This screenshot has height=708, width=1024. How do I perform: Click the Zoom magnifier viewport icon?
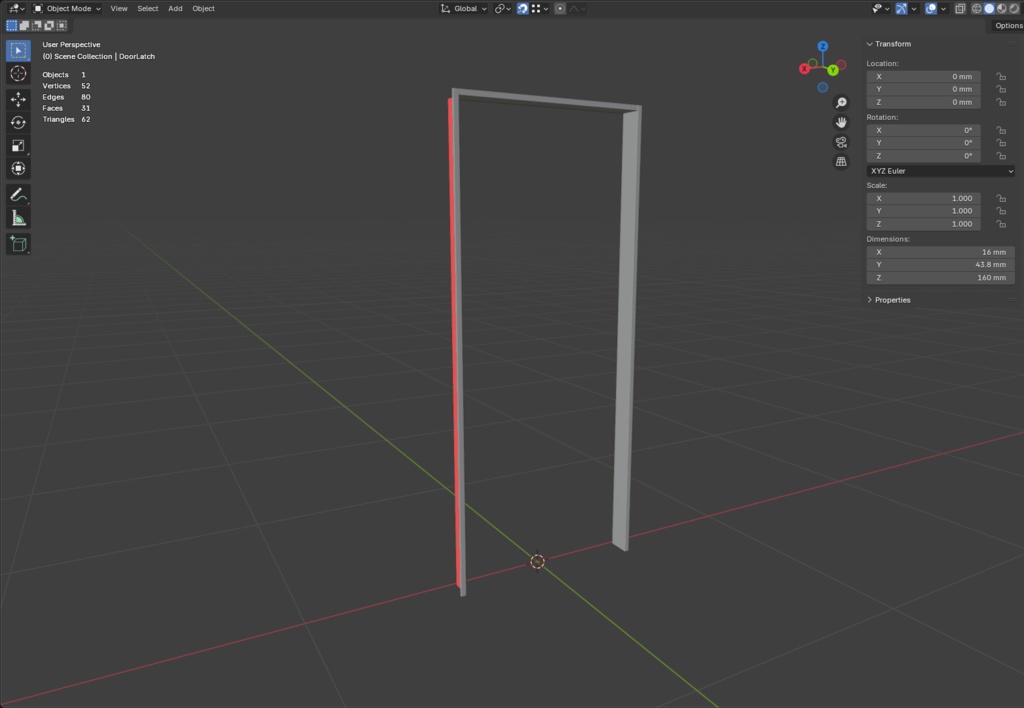pyautogui.click(x=841, y=103)
